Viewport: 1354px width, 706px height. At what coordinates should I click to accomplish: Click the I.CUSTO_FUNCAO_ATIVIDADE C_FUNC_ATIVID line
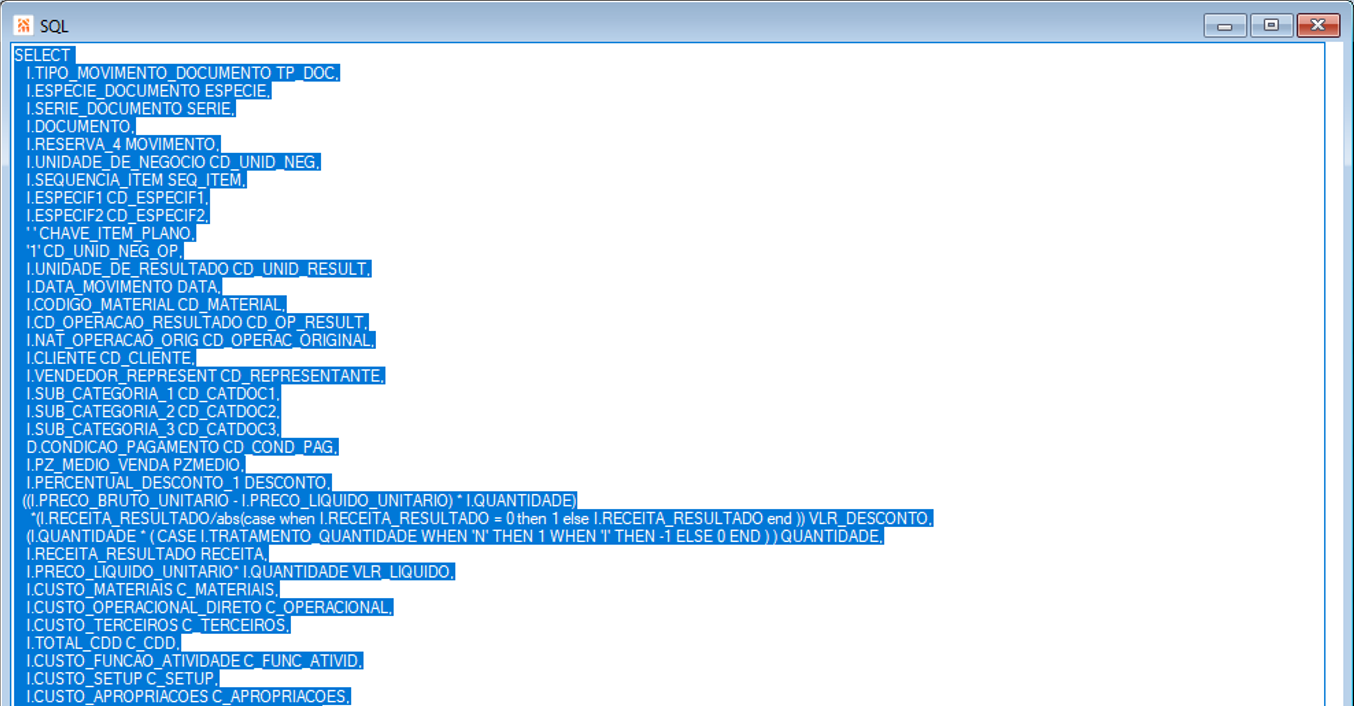point(195,660)
